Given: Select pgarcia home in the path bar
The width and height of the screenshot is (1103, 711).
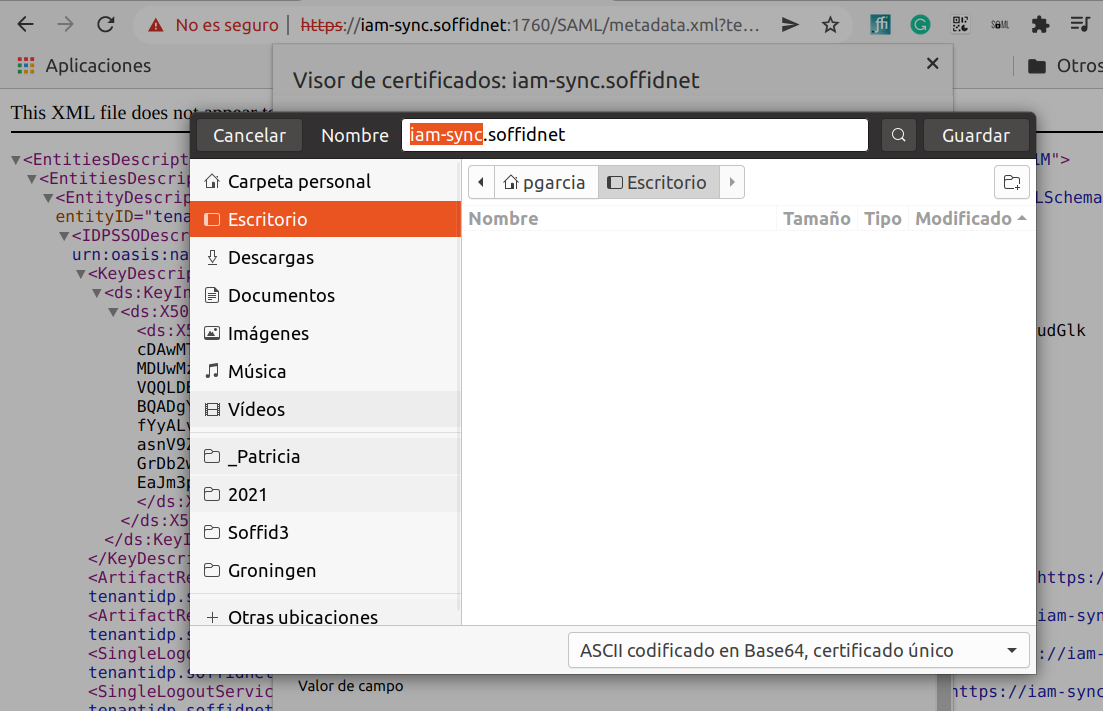Looking at the screenshot, I should [x=546, y=183].
